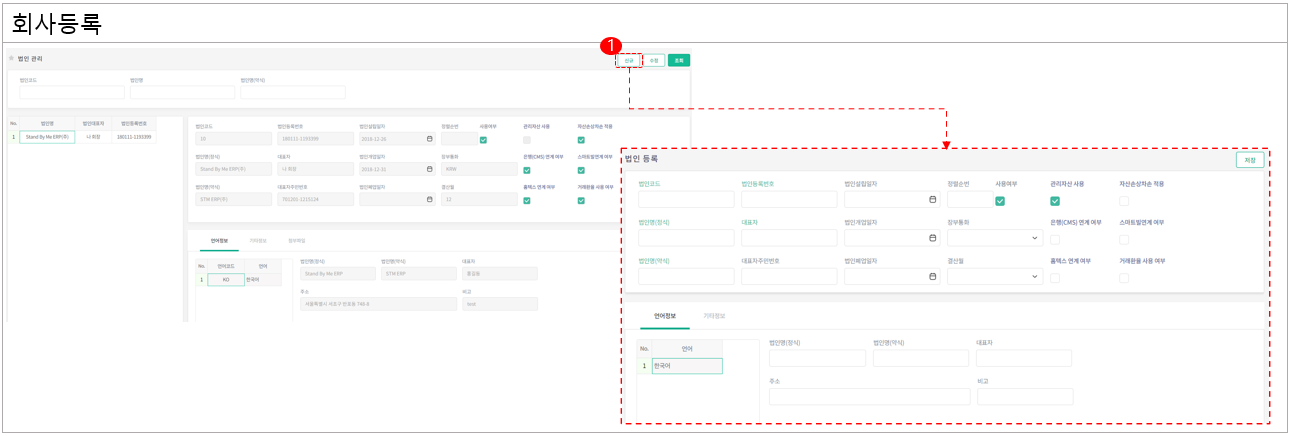The width and height of the screenshot is (1291, 436).
Task: Check 은행(CMS) 연계 여부 in 법인 등록 form
Action: 1055,239
